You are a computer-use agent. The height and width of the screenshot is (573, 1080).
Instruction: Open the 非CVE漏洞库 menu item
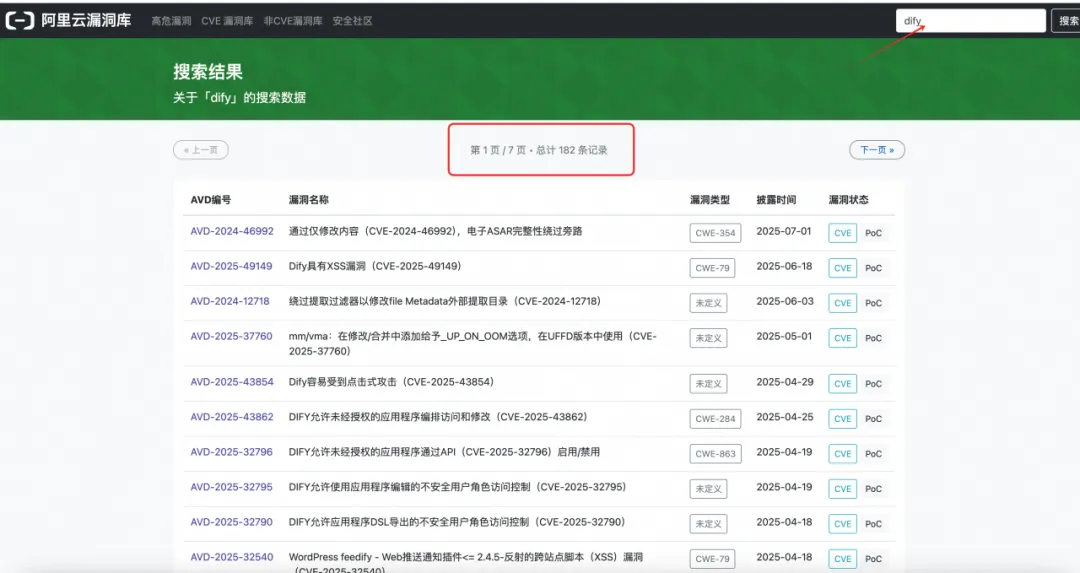[293, 21]
